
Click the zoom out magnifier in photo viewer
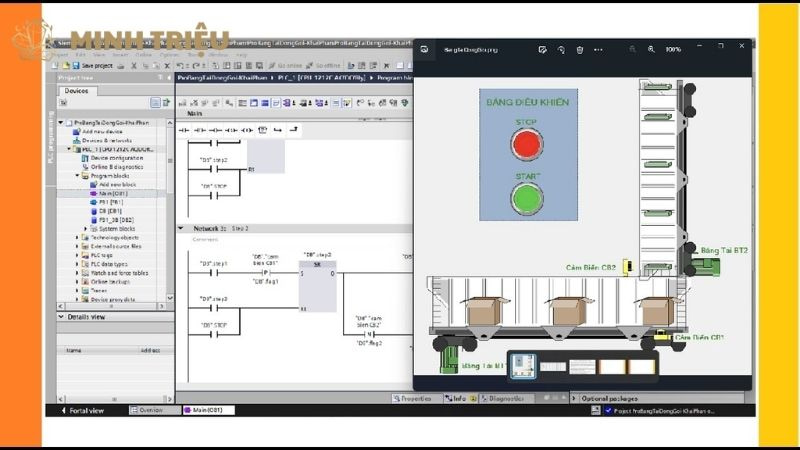tap(632, 49)
